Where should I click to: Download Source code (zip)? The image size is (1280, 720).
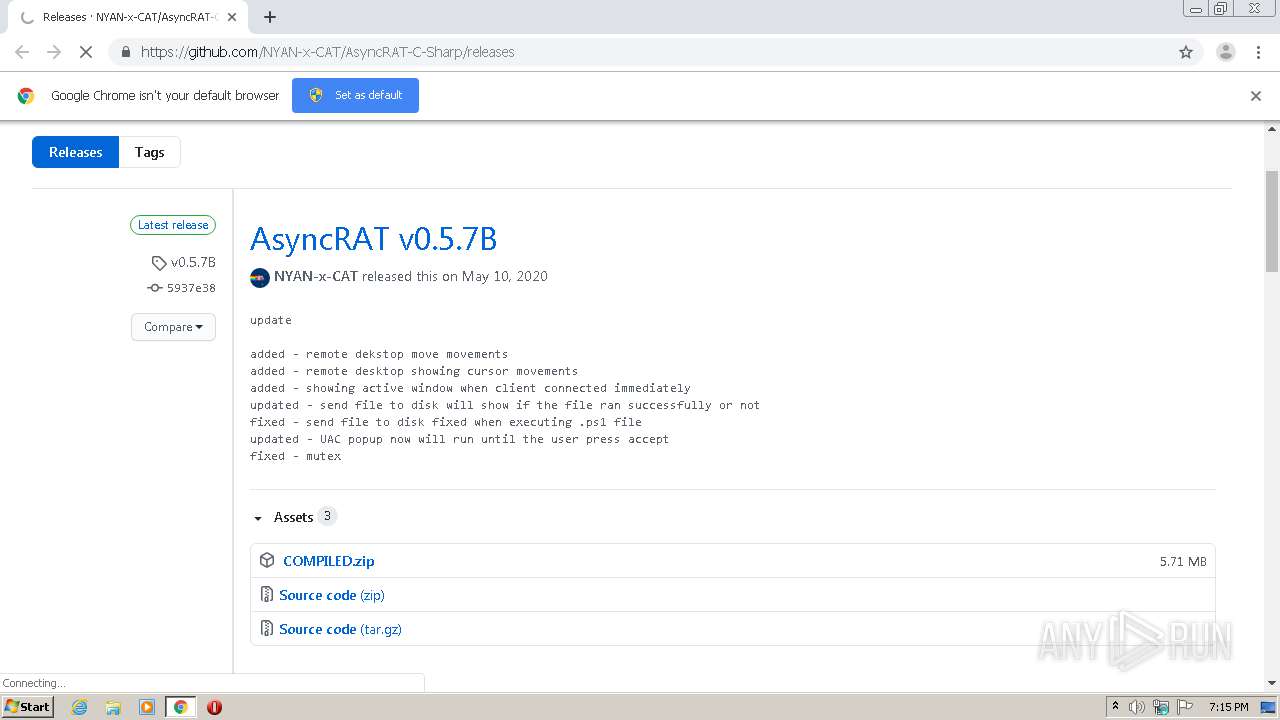332,595
